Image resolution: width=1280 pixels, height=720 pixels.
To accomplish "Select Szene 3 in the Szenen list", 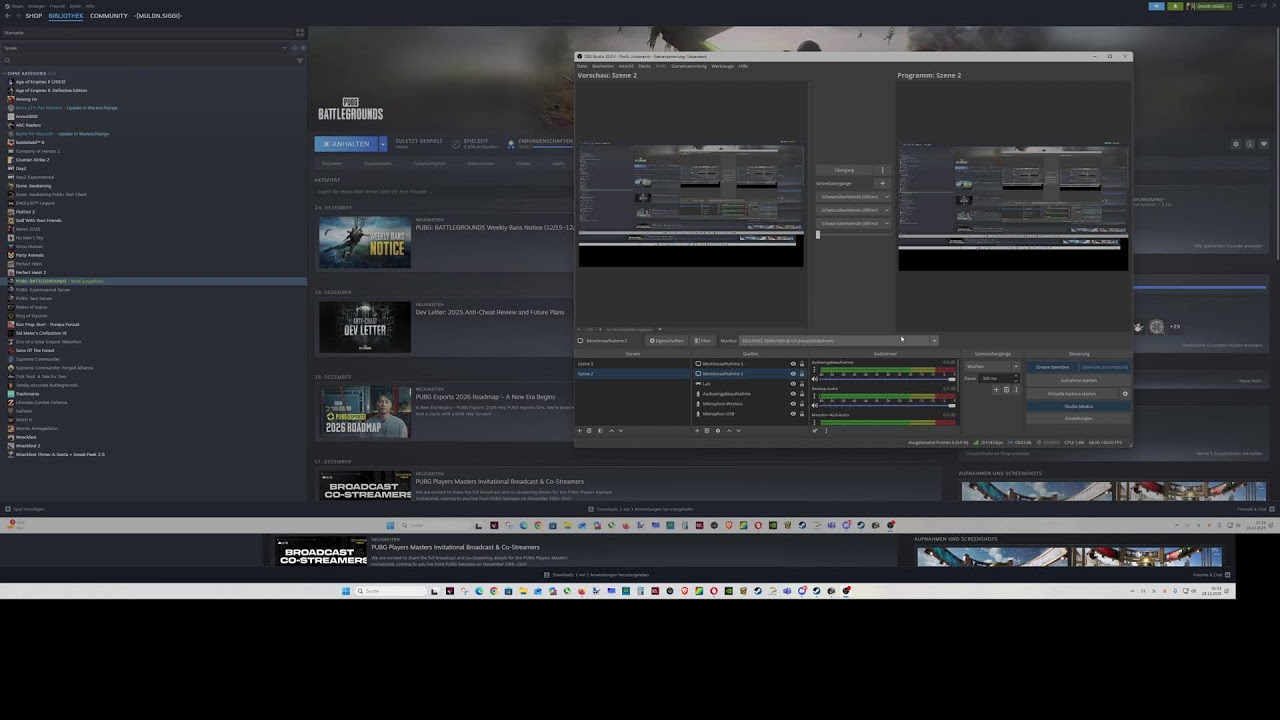I will 632,364.
